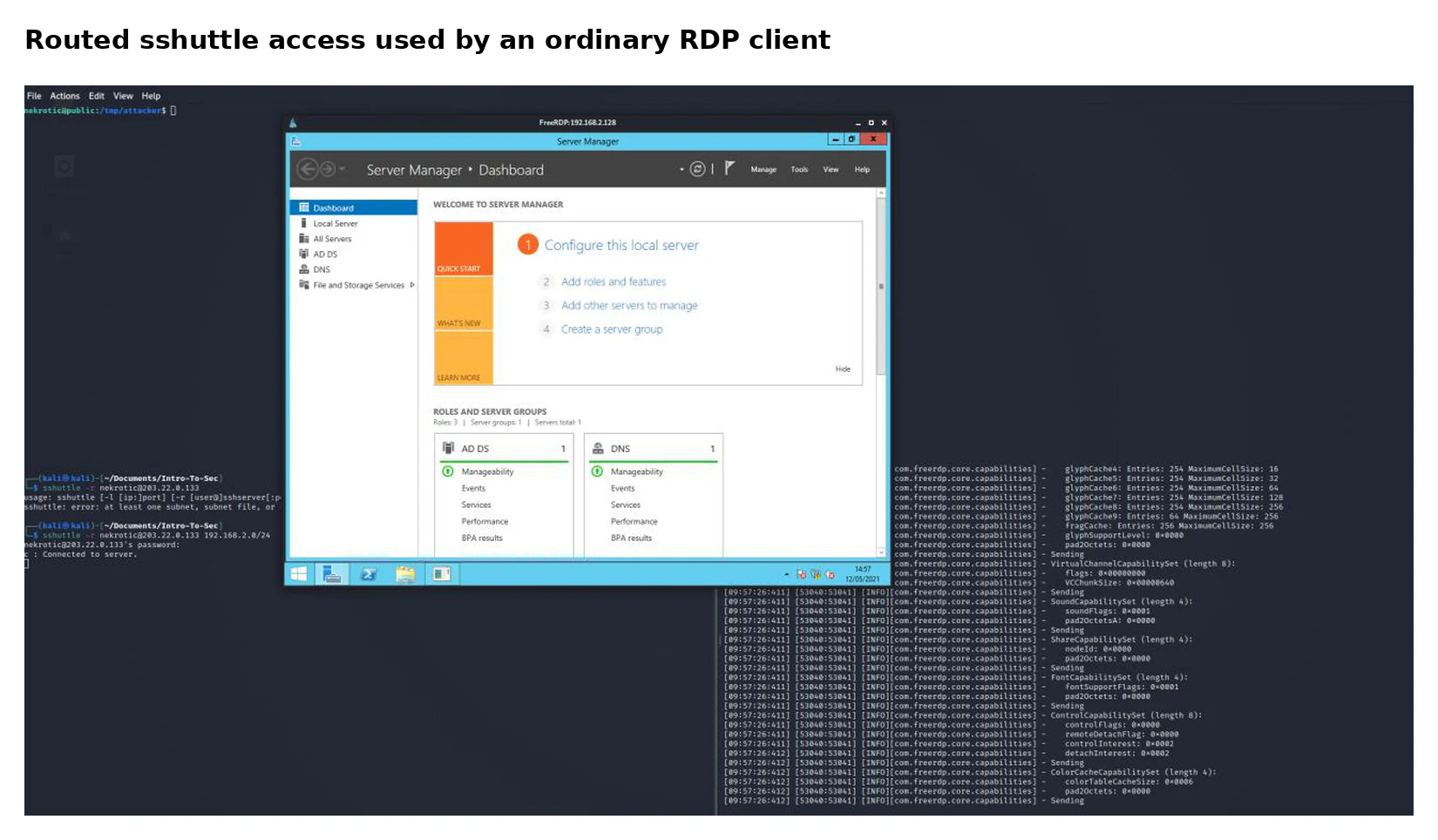Click the DNS sidebar icon
The image size is (1438, 840).
(304, 269)
